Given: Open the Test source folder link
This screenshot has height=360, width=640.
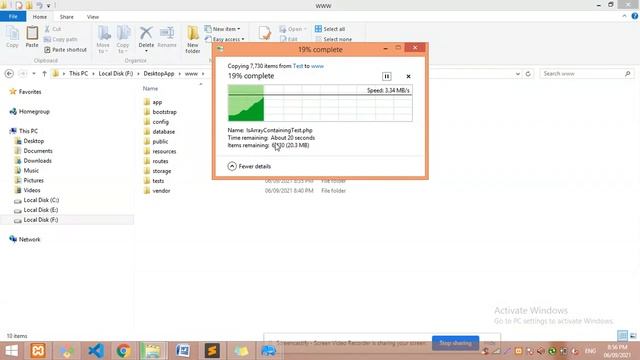Looking at the screenshot, I should click(x=298, y=66).
